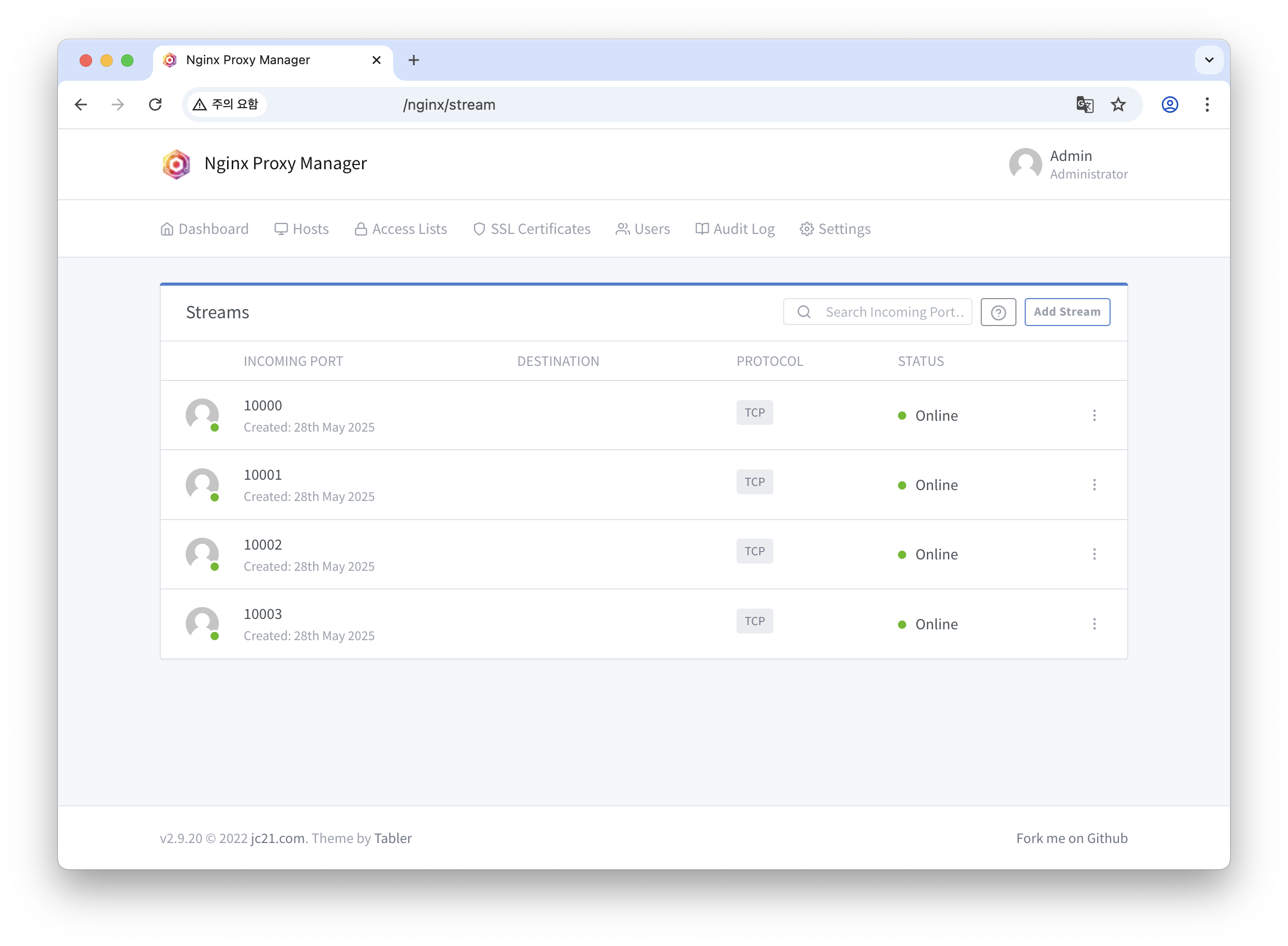Open the tab search dropdown arrow
Image resolution: width=1288 pixels, height=946 pixels.
click(1208, 60)
